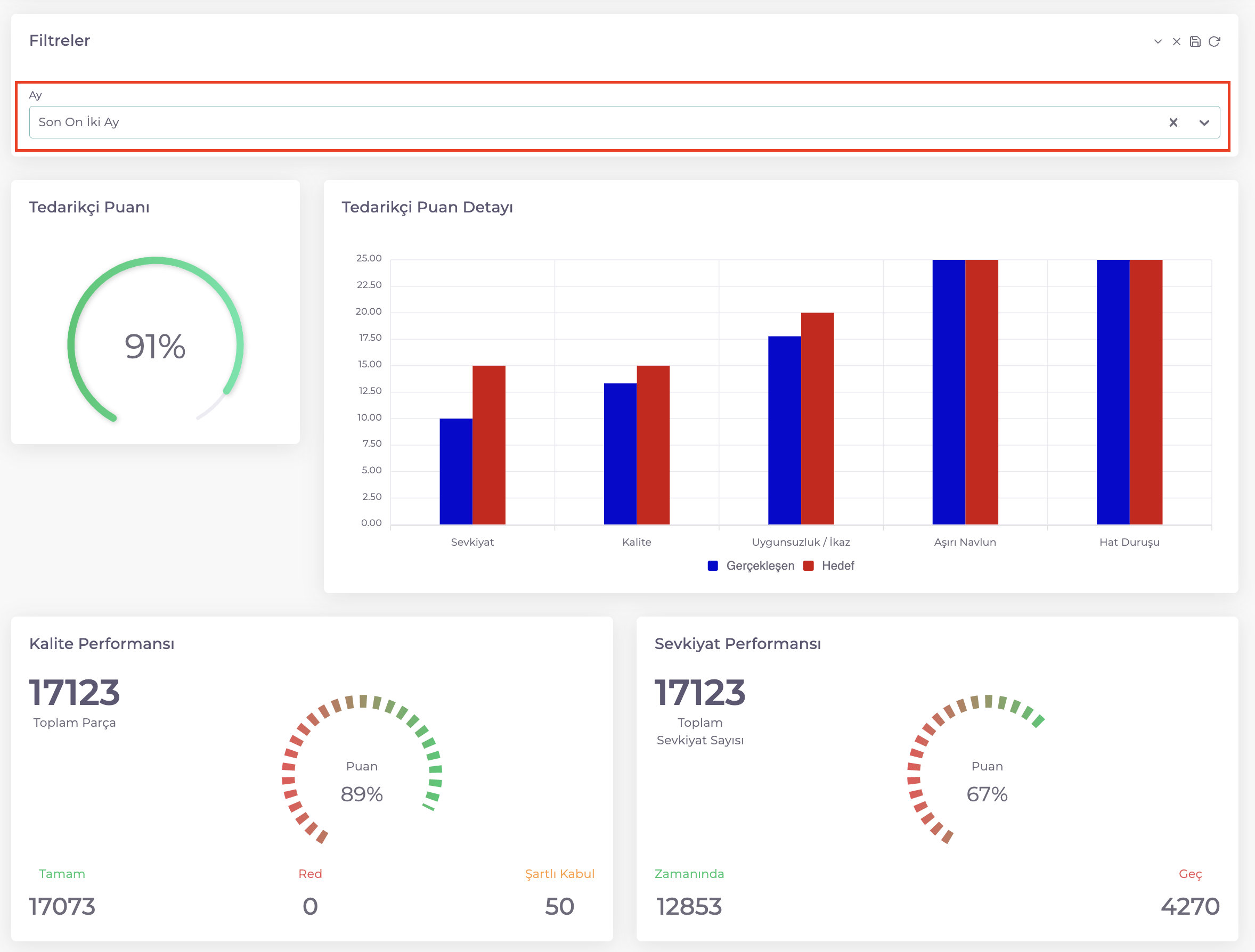Click the blue Sevkiyat bar
This screenshot has height=952, width=1255.
(x=455, y=471)
